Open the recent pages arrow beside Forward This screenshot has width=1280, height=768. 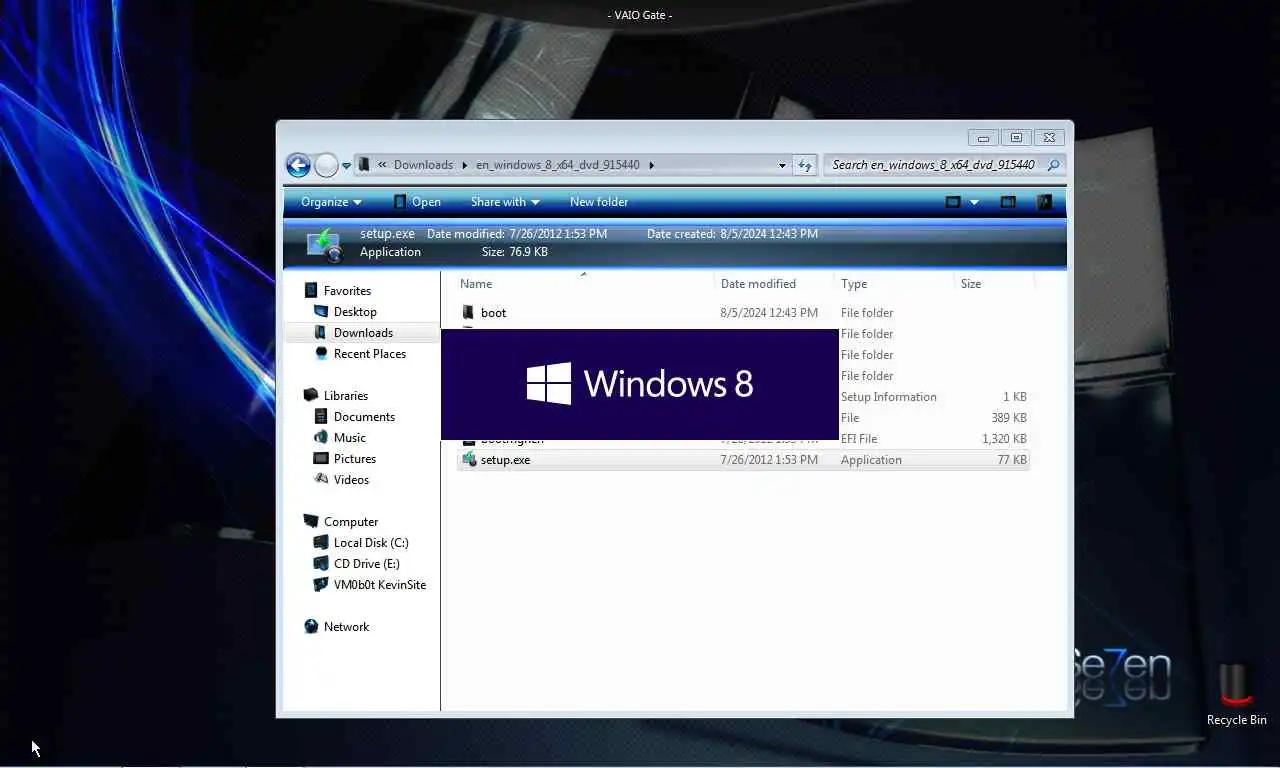[346, 165]
